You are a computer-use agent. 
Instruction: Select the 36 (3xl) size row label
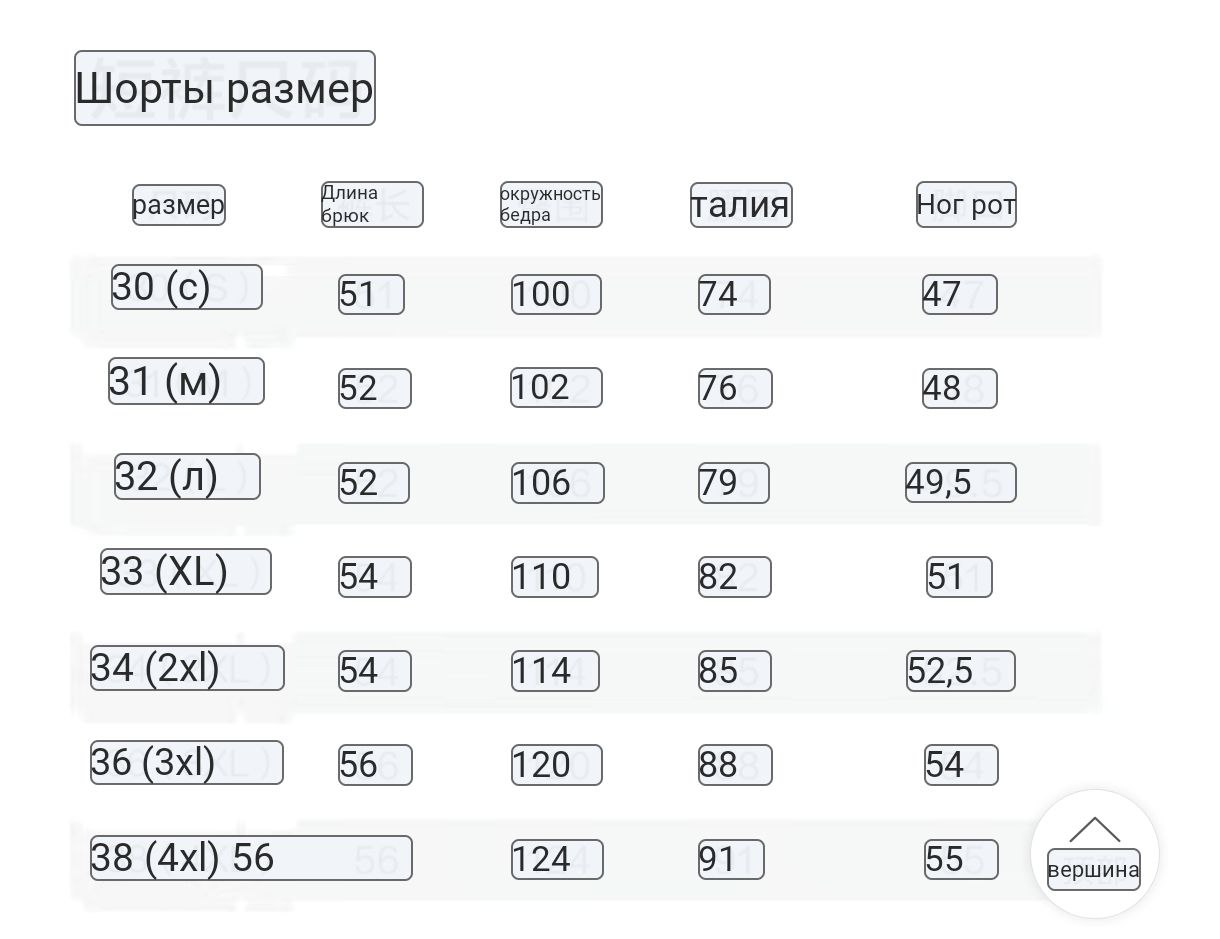click(x=187, y=762)
